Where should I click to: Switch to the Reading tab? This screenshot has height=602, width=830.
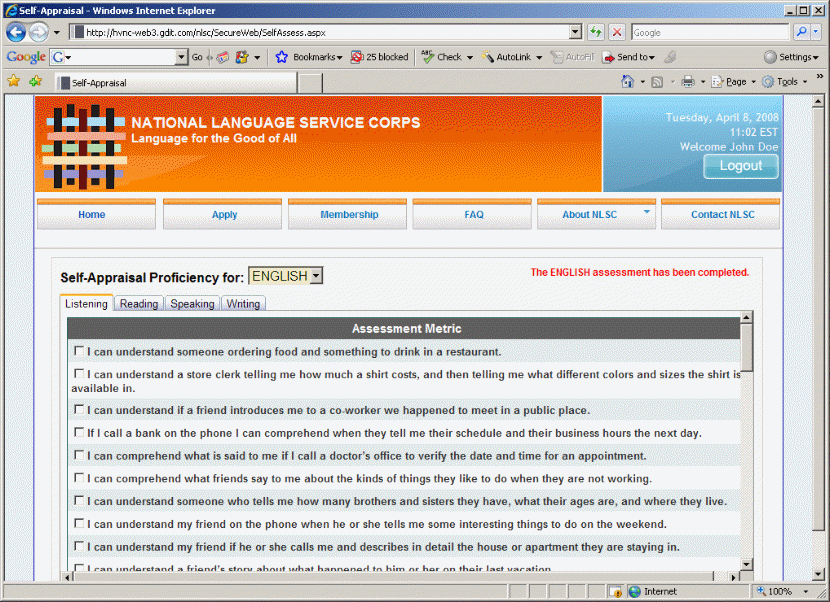[139, 304]
